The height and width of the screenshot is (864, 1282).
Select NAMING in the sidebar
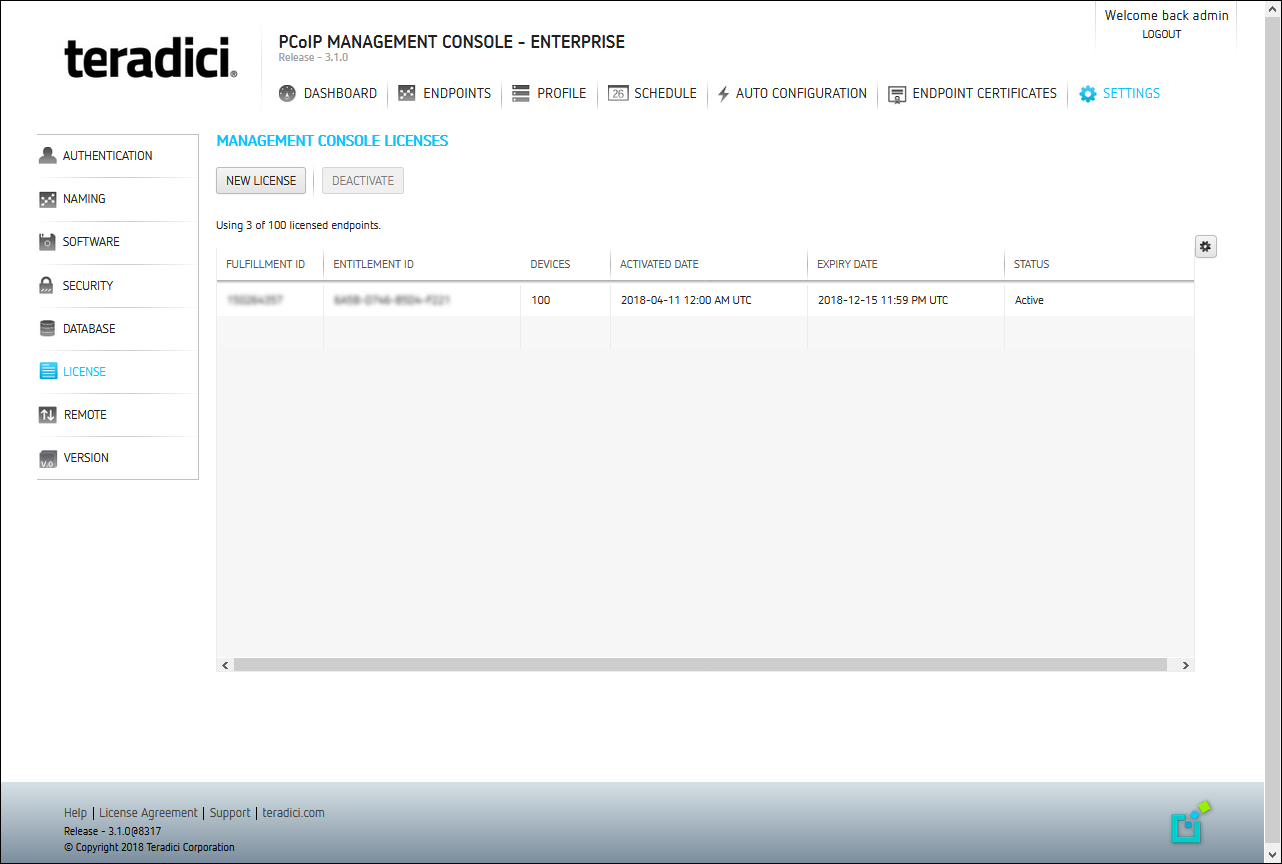[84, 199]
